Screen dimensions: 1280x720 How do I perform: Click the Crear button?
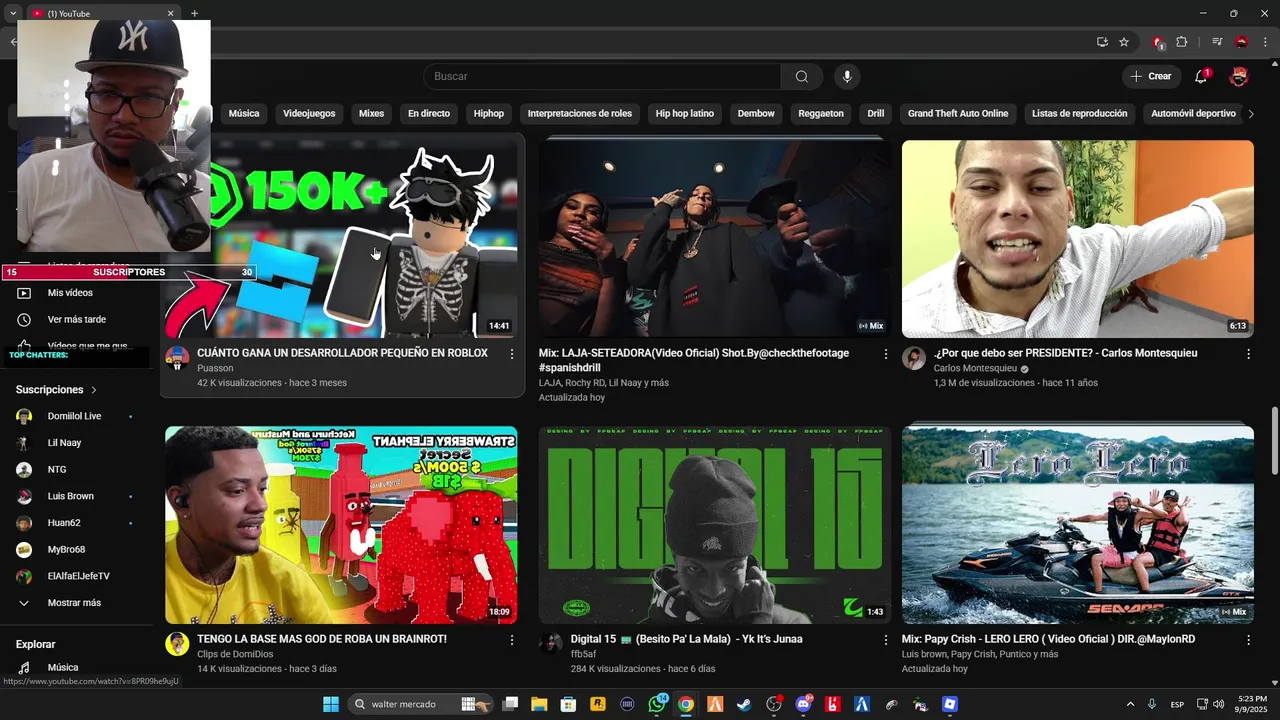pyautogui.click(x=1150, y=77)
